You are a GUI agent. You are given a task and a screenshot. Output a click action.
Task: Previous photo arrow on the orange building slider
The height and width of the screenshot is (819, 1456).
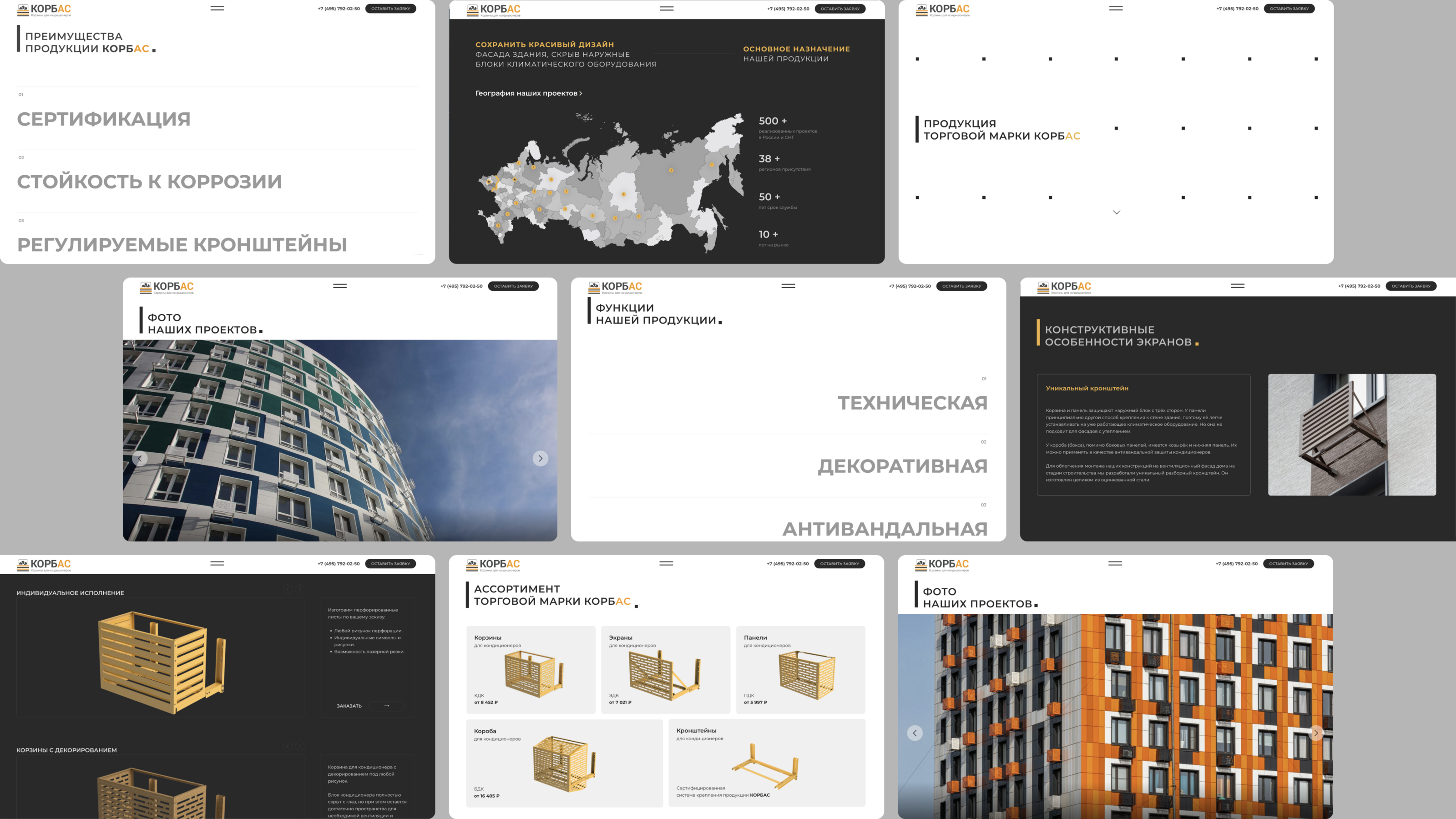(x=915, y=733)
